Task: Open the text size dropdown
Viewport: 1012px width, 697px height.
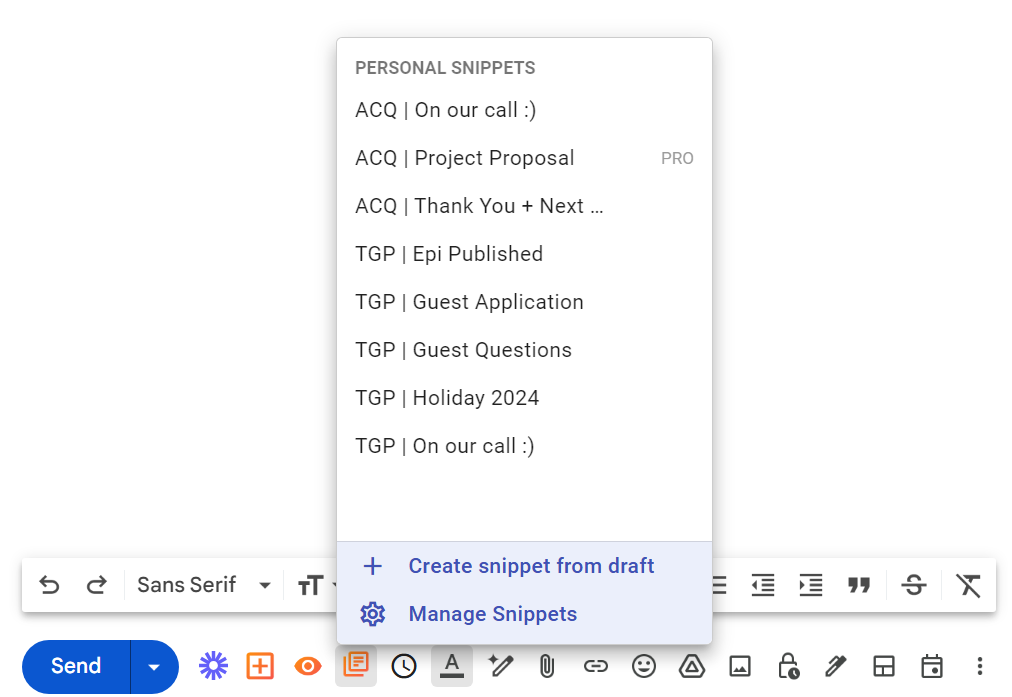Action: (316, 585)
